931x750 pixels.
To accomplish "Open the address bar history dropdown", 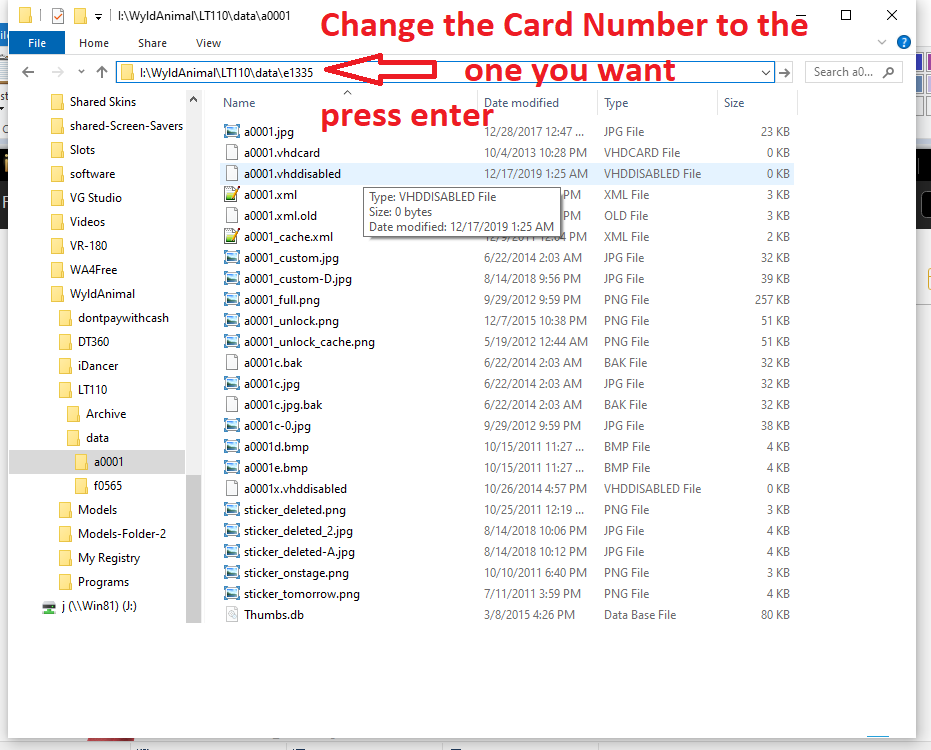I will (766, 72).
